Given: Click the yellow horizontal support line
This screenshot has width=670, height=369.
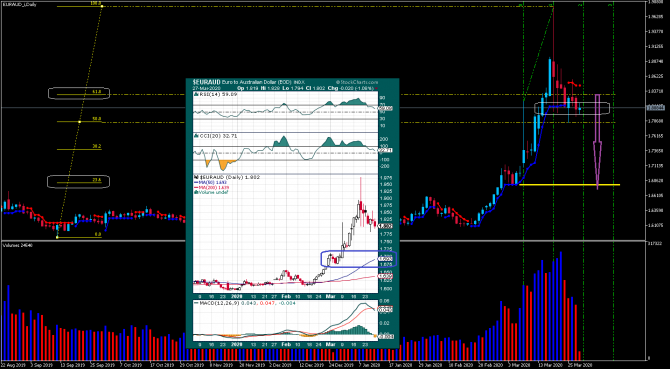Looking at the screenshot, I should [x=569, y=185].
